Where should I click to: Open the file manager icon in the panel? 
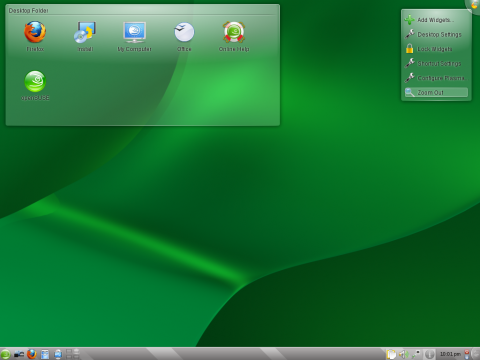pyautogui.click(x=45, y=354)
